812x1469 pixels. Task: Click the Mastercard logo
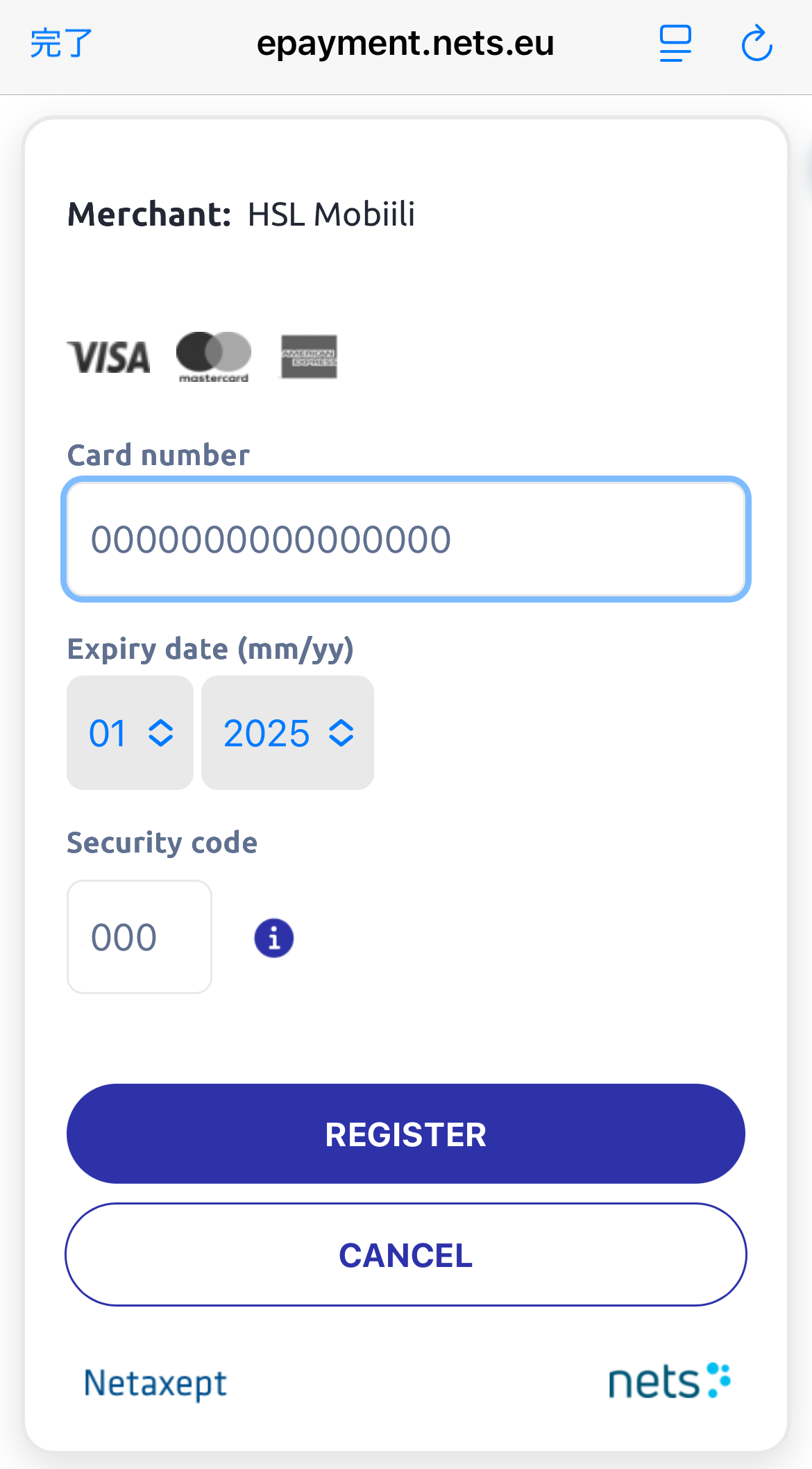point(214,357)
